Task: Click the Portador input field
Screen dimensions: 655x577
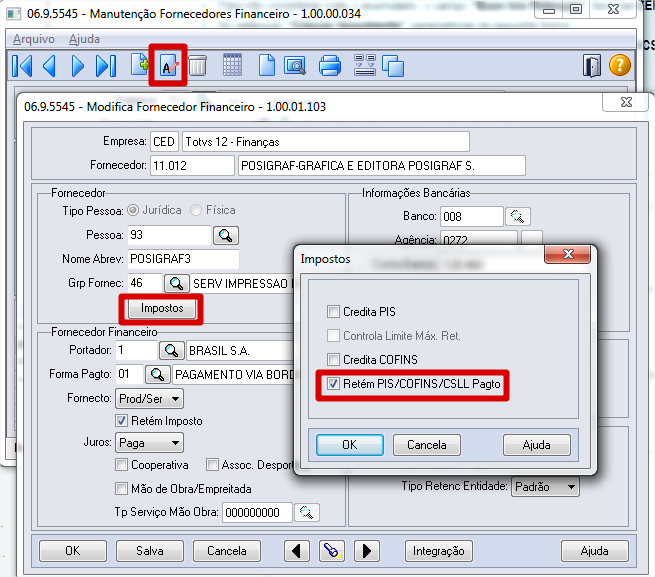Action: click(136, 350)
